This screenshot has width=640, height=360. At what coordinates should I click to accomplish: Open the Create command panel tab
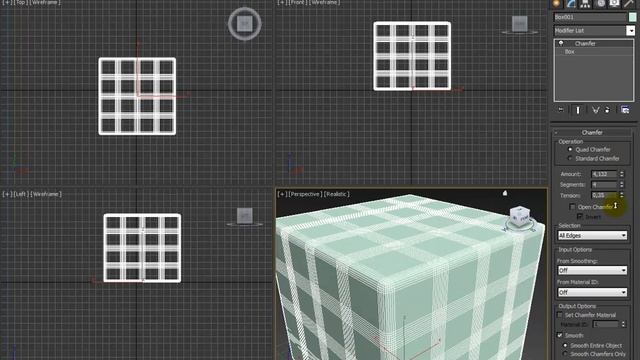pyautogui.click(x=556, y=3)
